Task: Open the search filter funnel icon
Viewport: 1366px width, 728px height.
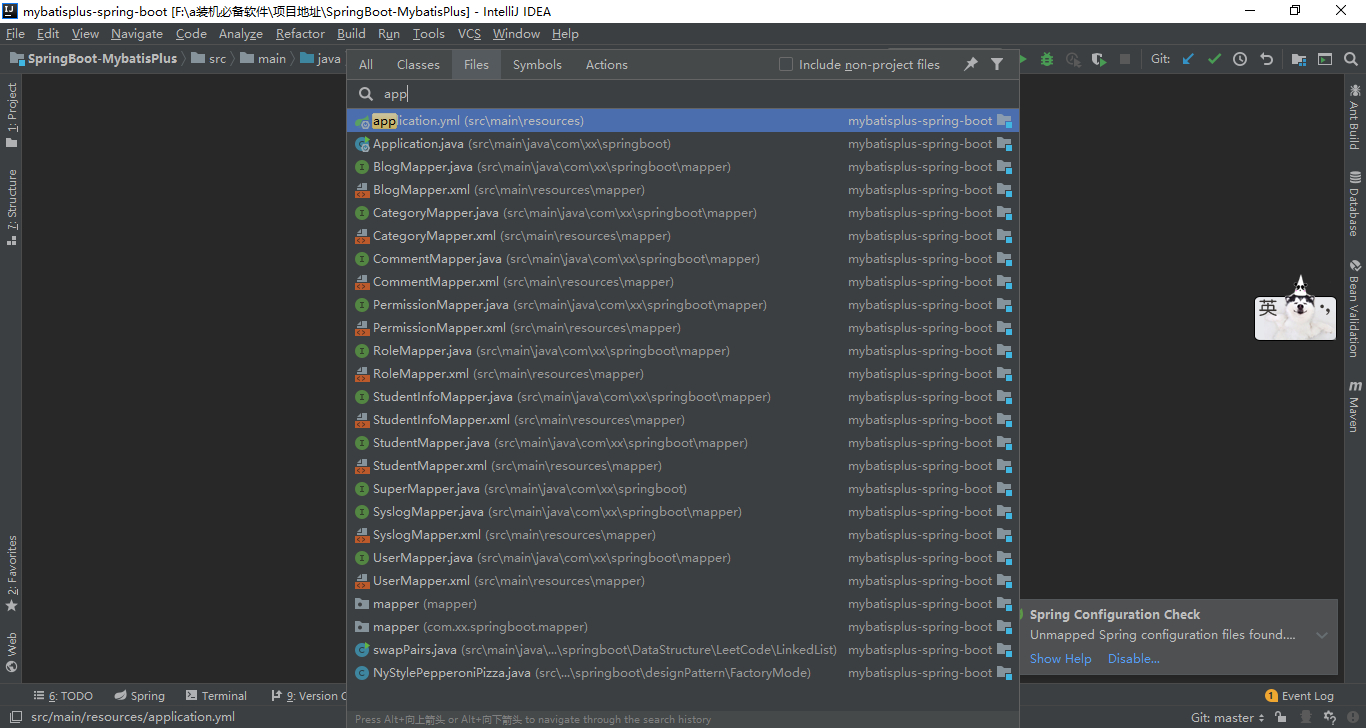Action: pyautogui.click(x=997, y=64)
